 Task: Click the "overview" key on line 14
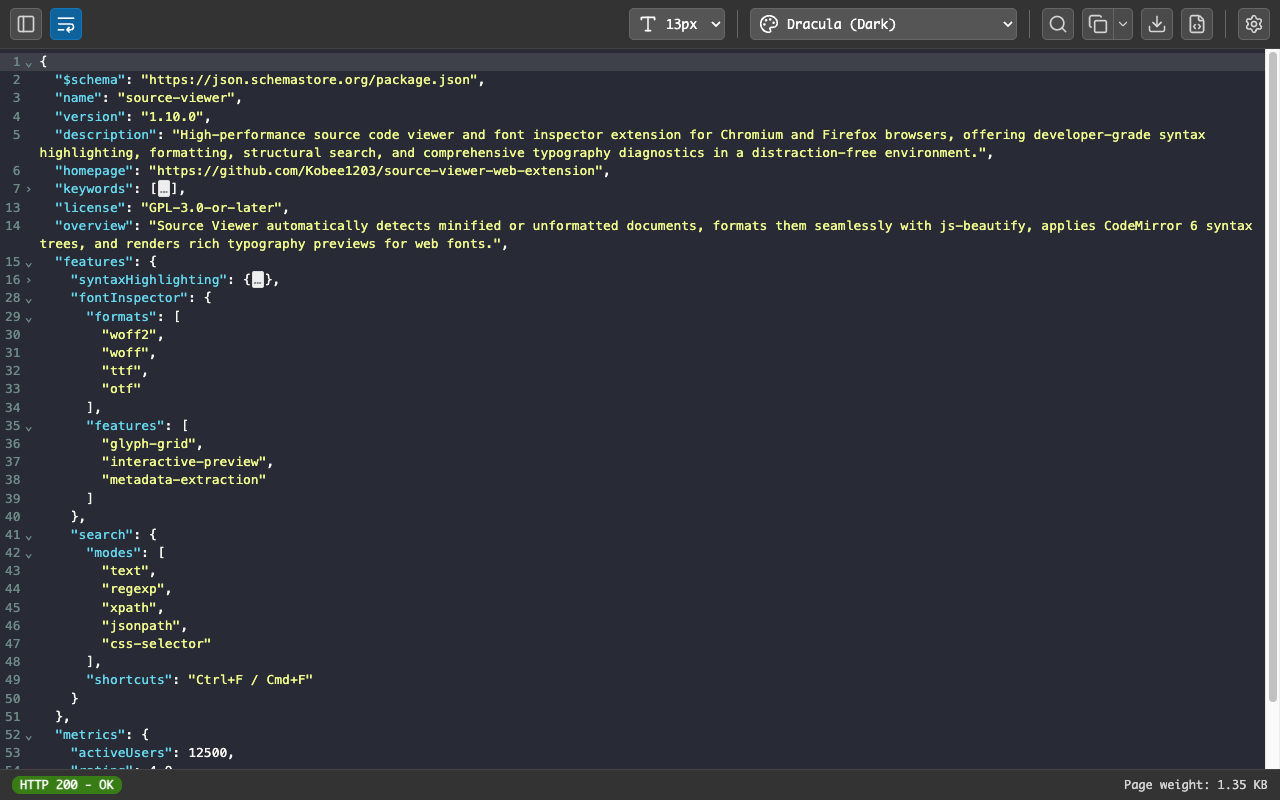[94, 226]
